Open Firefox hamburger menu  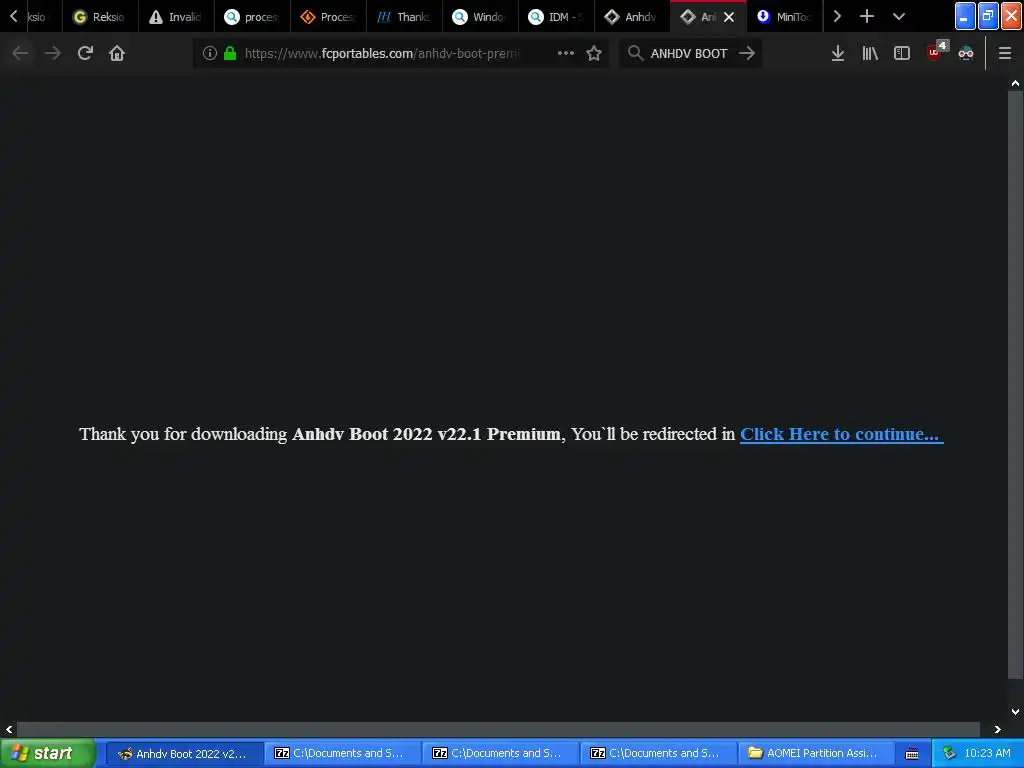(1005, 53)
